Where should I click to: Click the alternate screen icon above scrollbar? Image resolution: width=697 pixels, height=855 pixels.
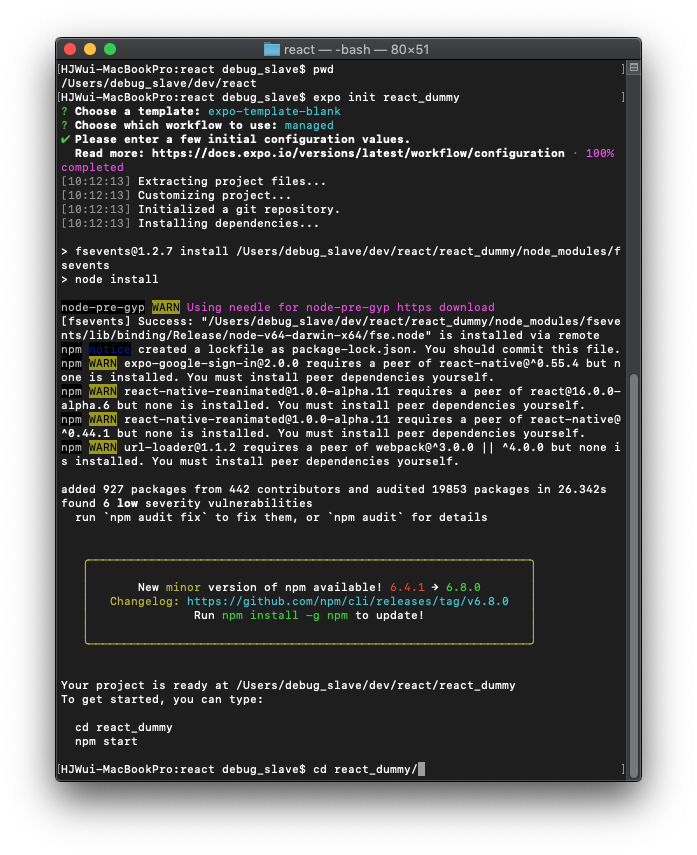634,68
